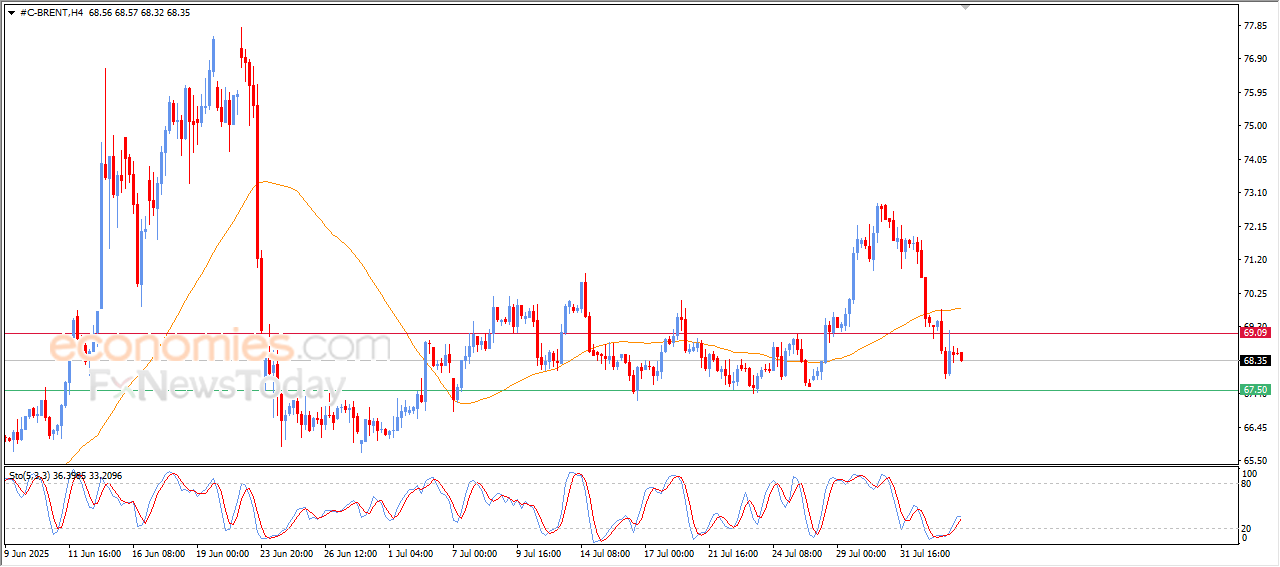Click the 9 Jul 16:00 time label
The image size is (1280, 567).
coord(537,552)
